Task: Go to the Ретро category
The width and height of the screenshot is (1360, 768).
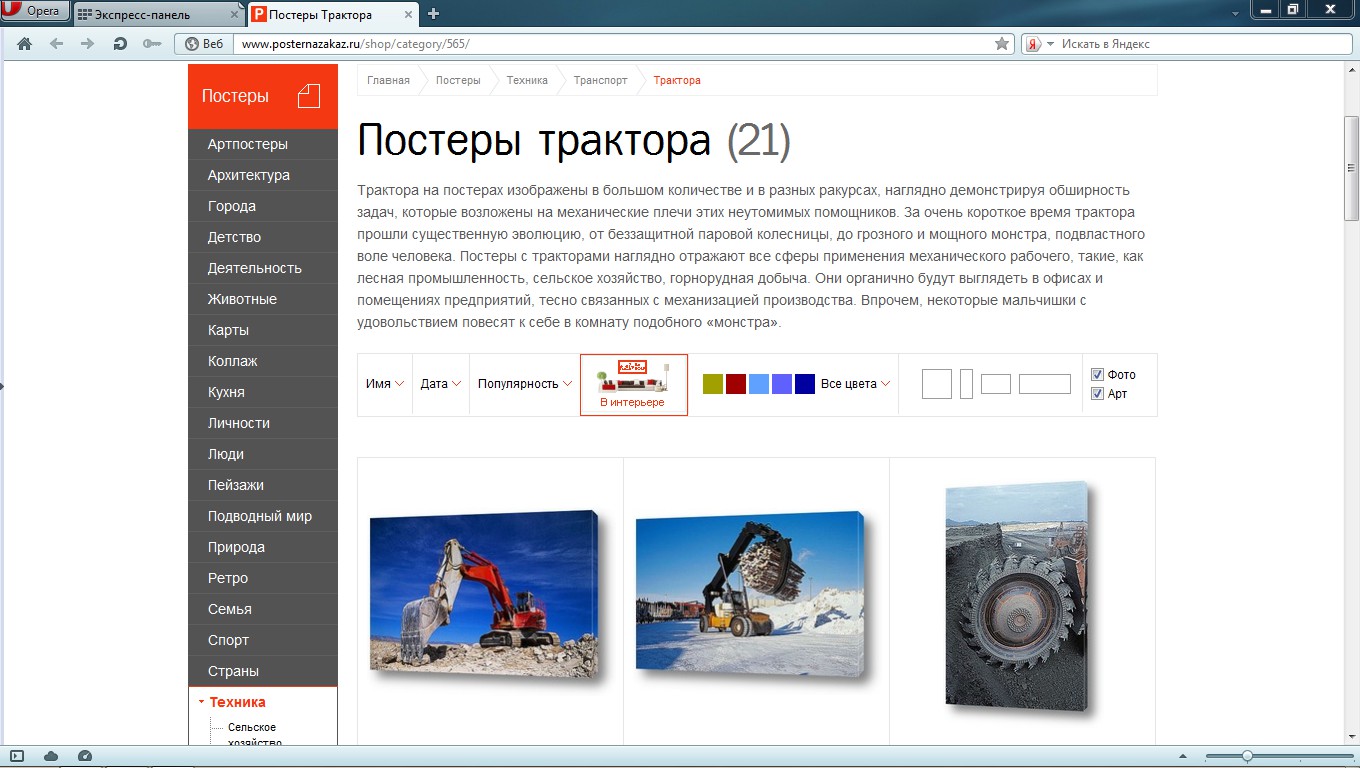Action: [263, 578]
